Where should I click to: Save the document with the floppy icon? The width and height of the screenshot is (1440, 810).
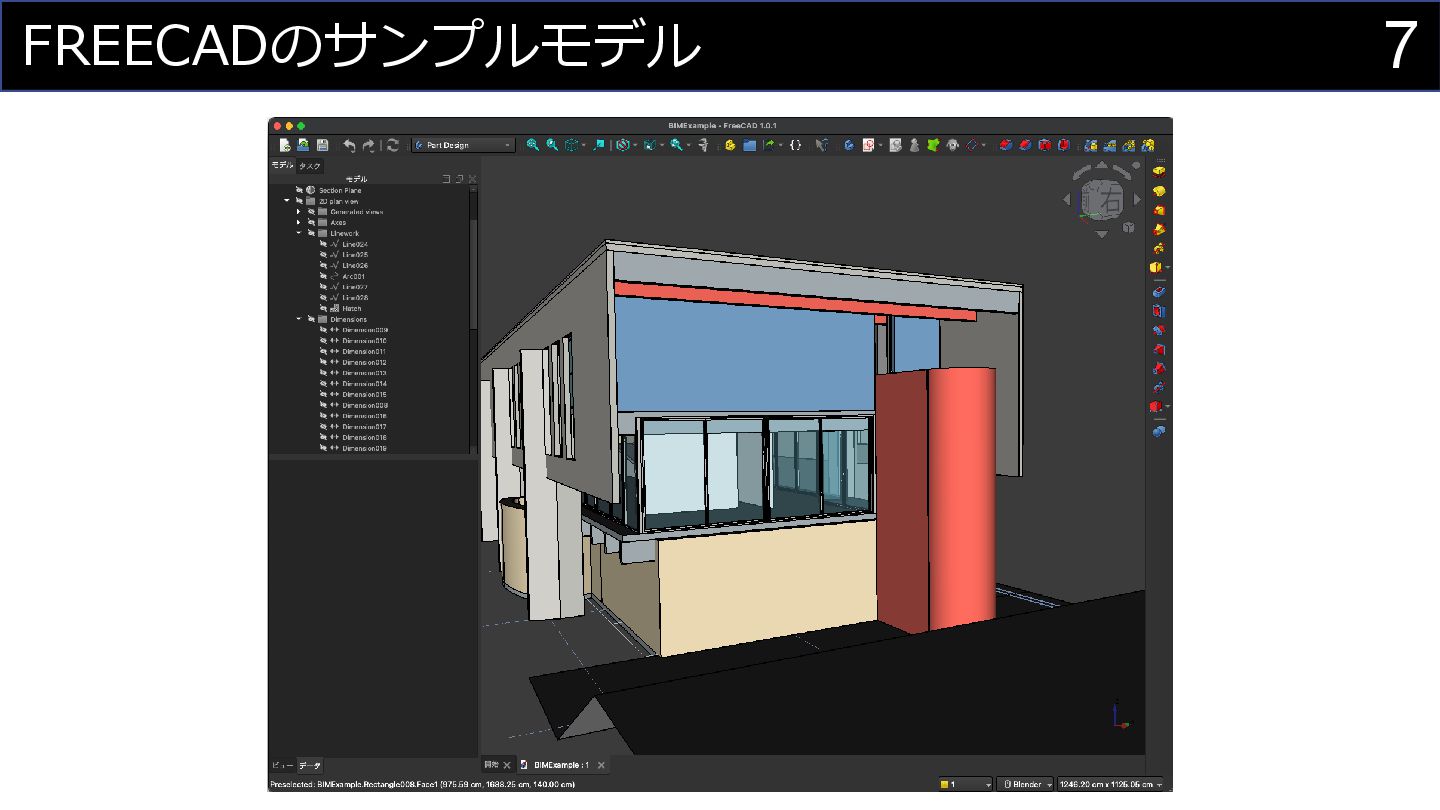pyautogui.click(x=322, y=145)
